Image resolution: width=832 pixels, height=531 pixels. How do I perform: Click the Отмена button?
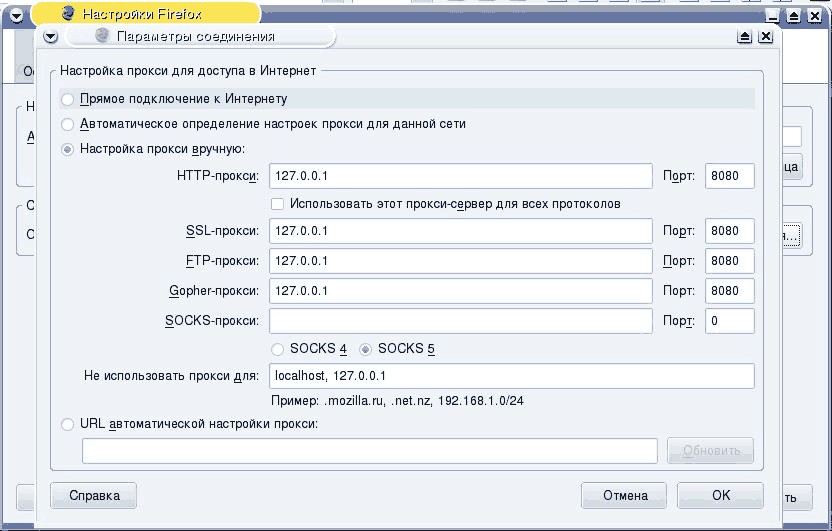point(625,495)
